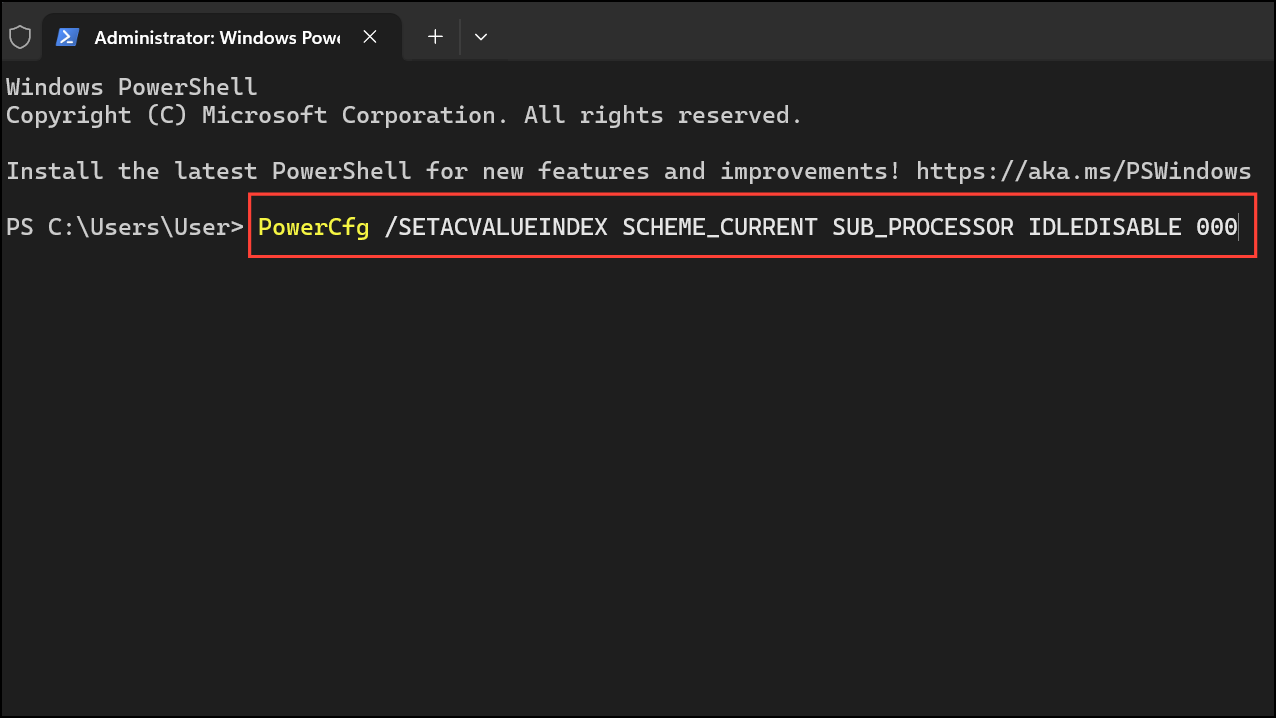Click the PowerShell icon on the tab
Image resolution: width=1276 pixels, height=718 pixels.
[67, 37]
